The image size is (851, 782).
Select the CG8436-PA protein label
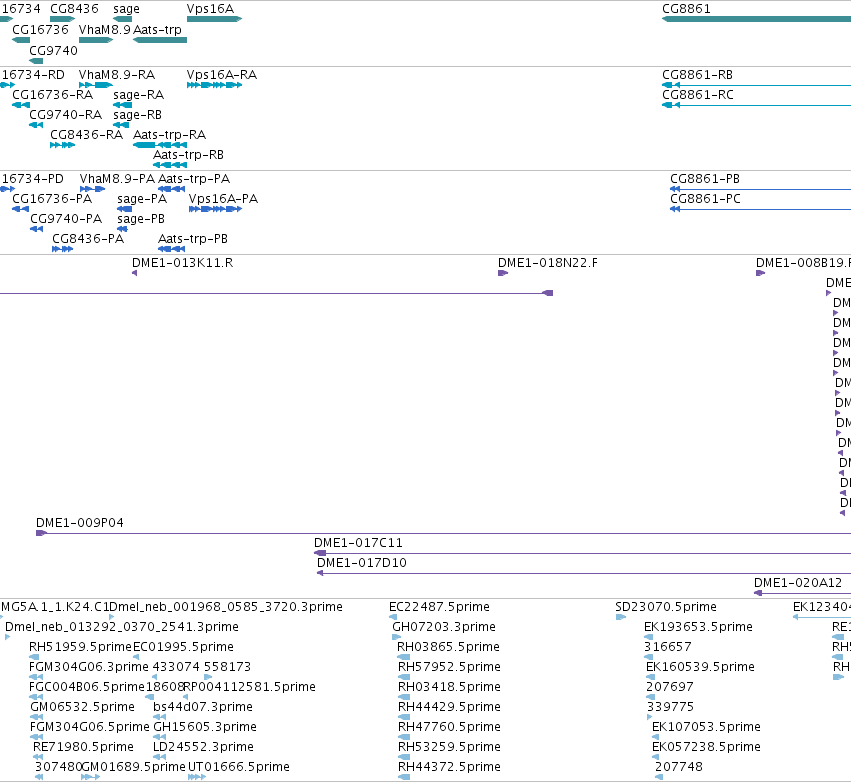tap(88, 239)
